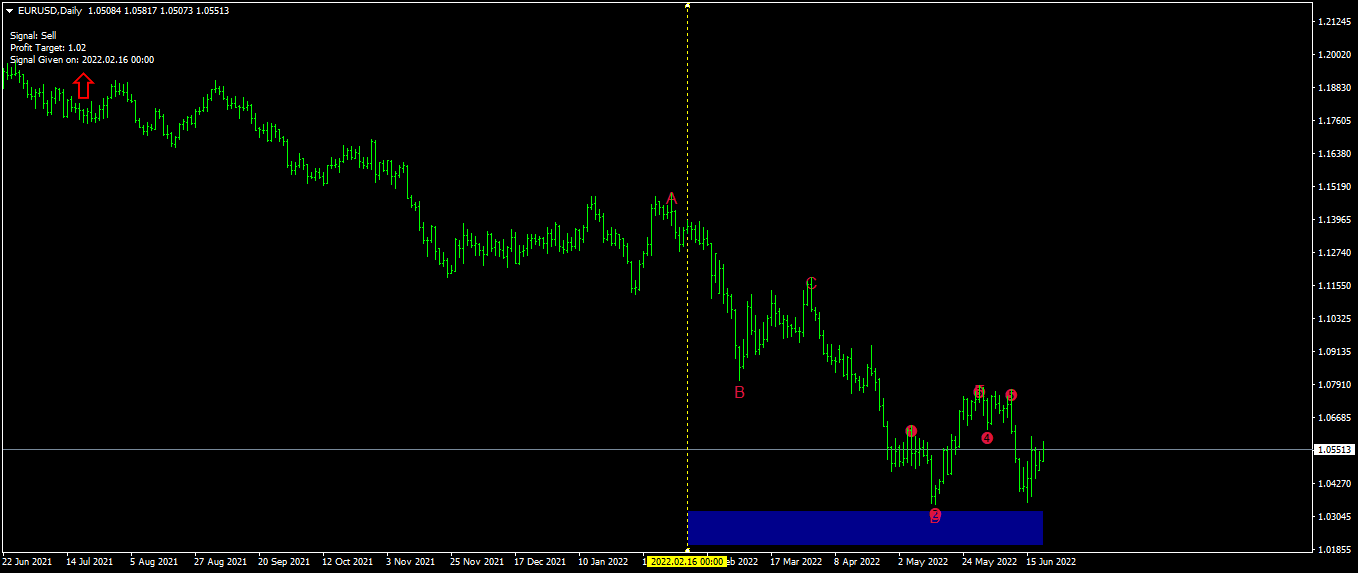
Task: Click the 3 Nov 2021 date label
Action: pyautogui.click(x=411, y=562)
